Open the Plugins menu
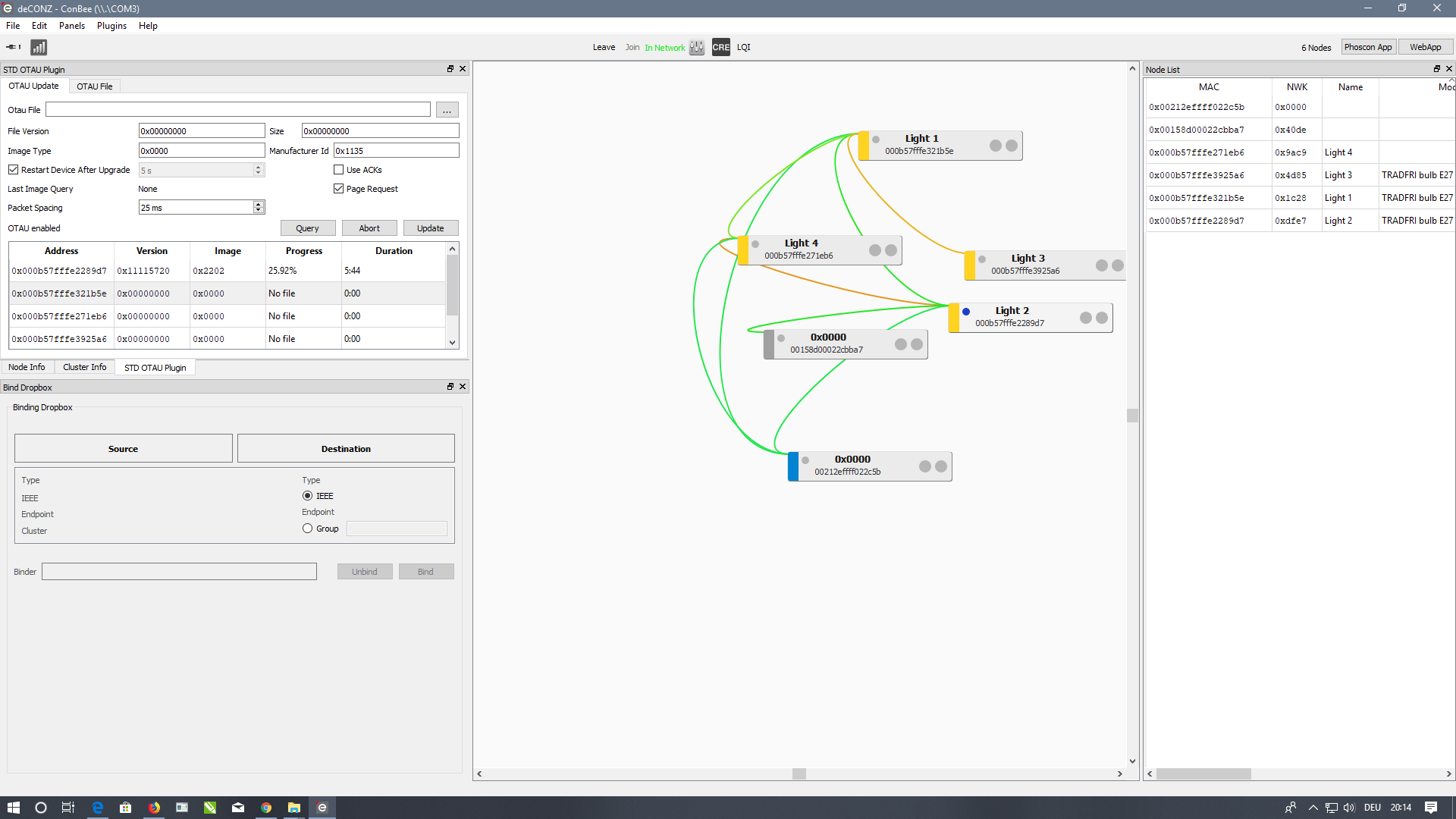Viewport: 1456px width, 819px height. click(x=111, y=26)
